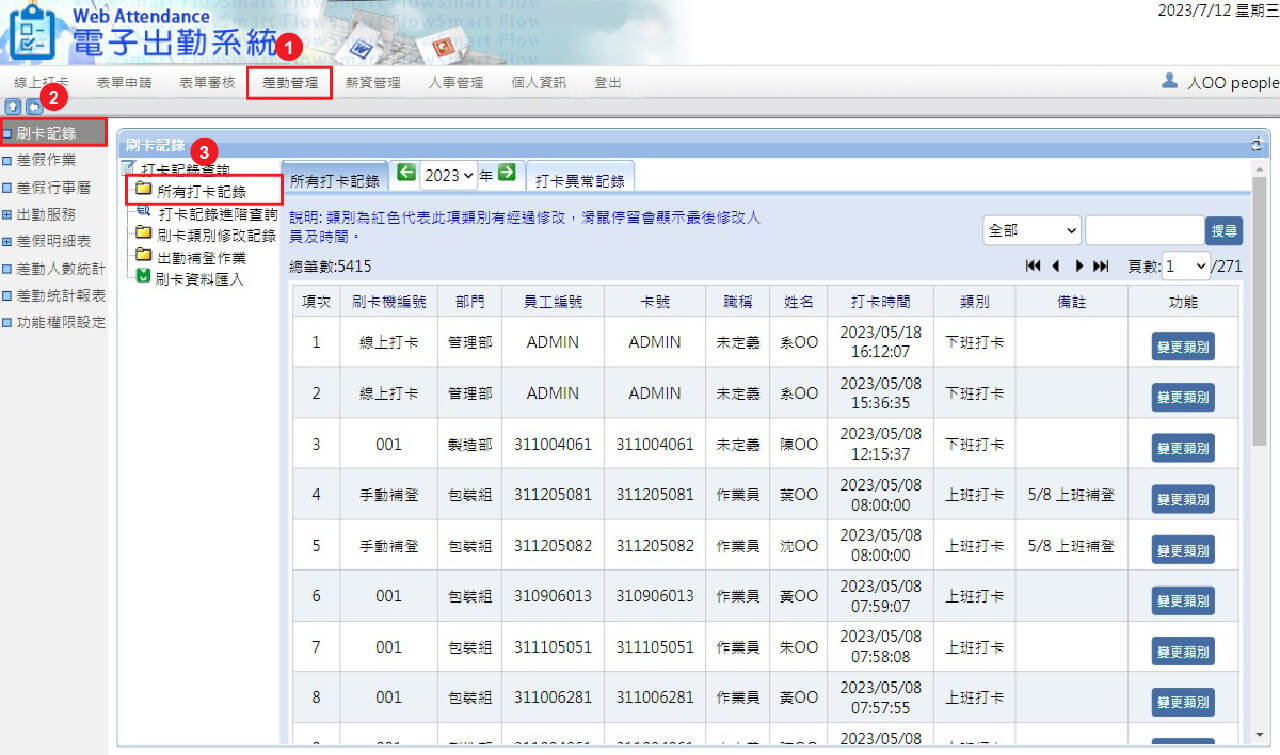Click timestamp 2023/05/18 16:12:07 in row 1
1280x755 pixels.
(x=880, y=341)
